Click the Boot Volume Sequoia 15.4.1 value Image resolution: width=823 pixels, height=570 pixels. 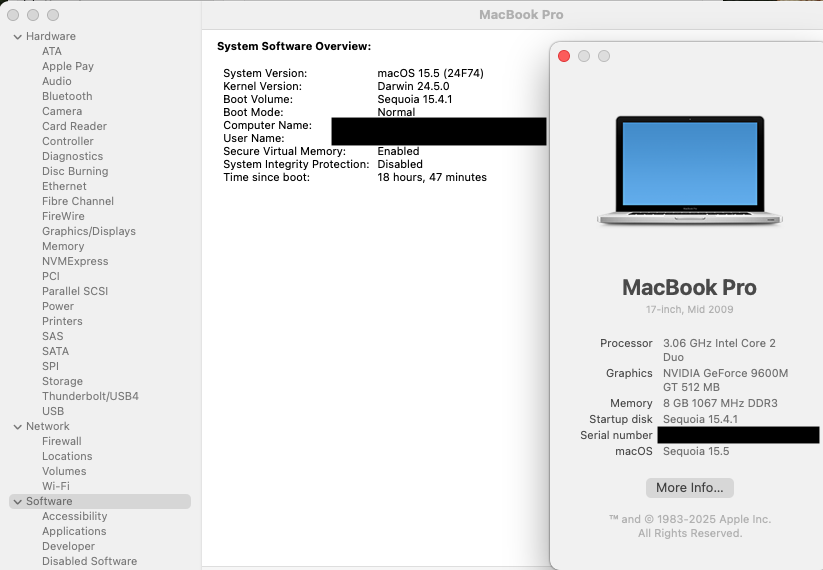click(x=415, y=99)
